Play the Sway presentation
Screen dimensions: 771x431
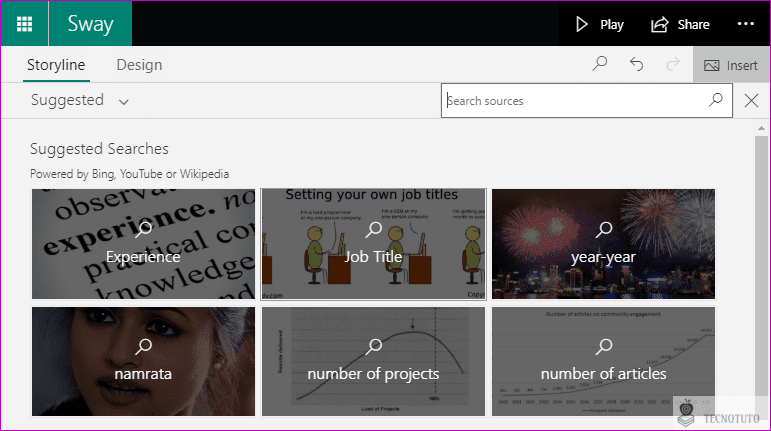point(599,24)
